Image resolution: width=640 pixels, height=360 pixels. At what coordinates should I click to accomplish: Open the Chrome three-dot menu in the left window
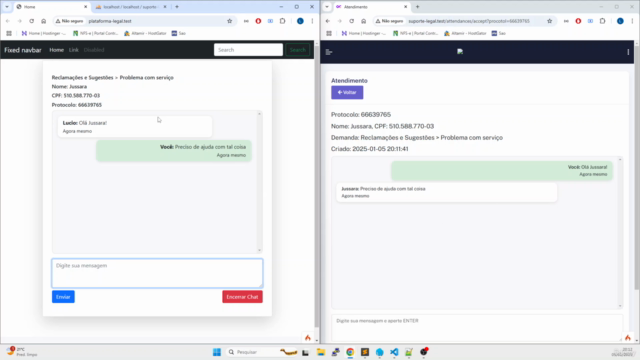coord(312,21)
